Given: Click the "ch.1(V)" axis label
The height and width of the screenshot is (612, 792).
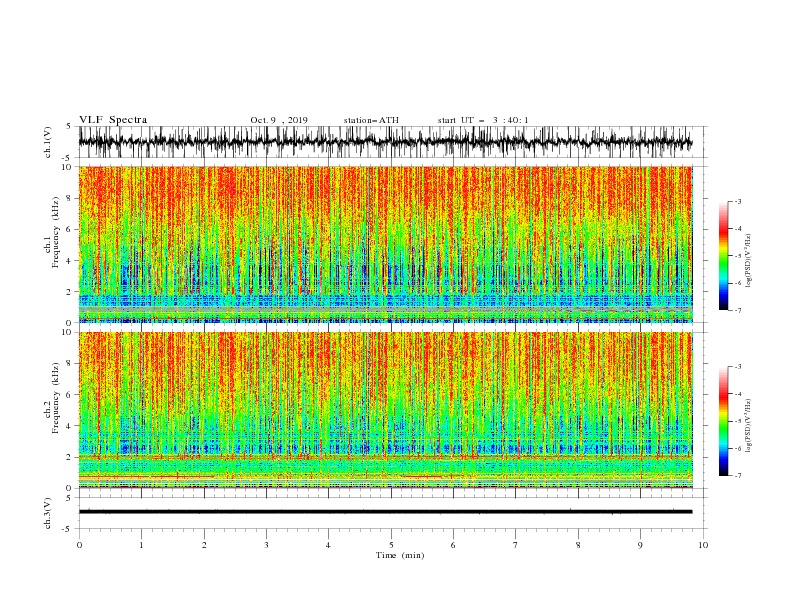Looking at the screenshot, I should (48, 142).
